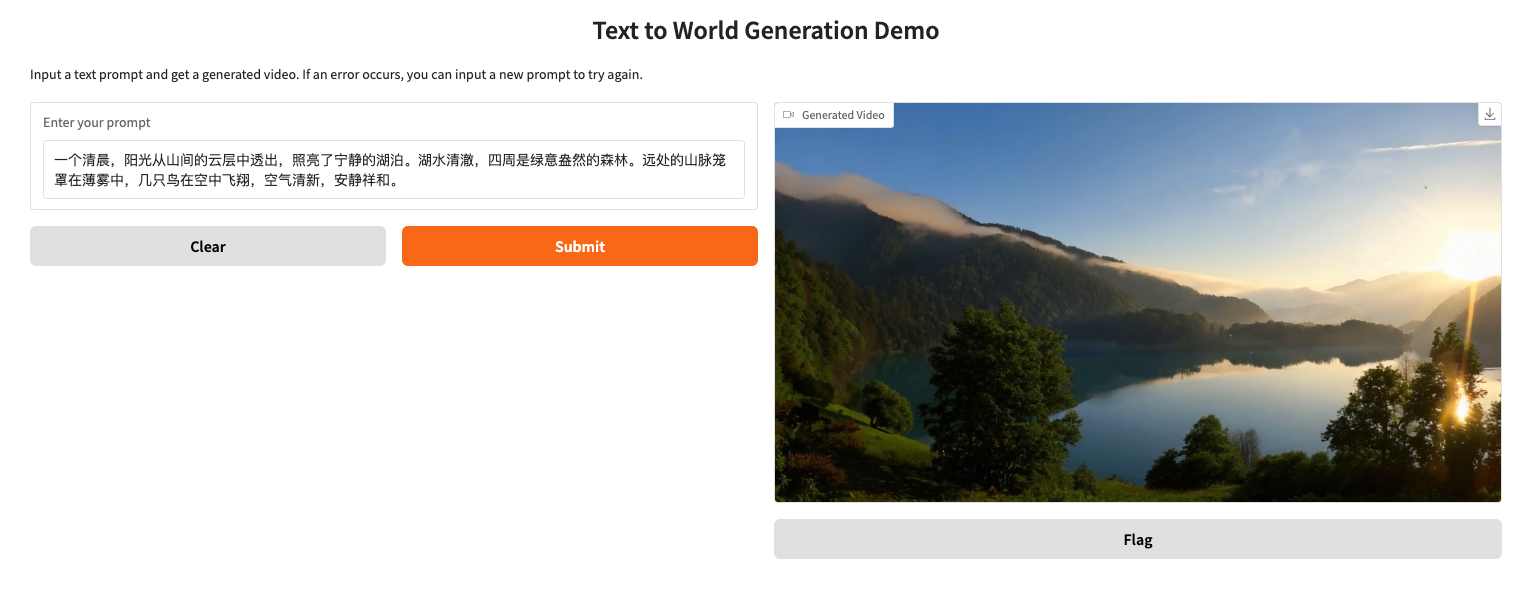Click the "Enter your prompt" label

tap(97, 123)
